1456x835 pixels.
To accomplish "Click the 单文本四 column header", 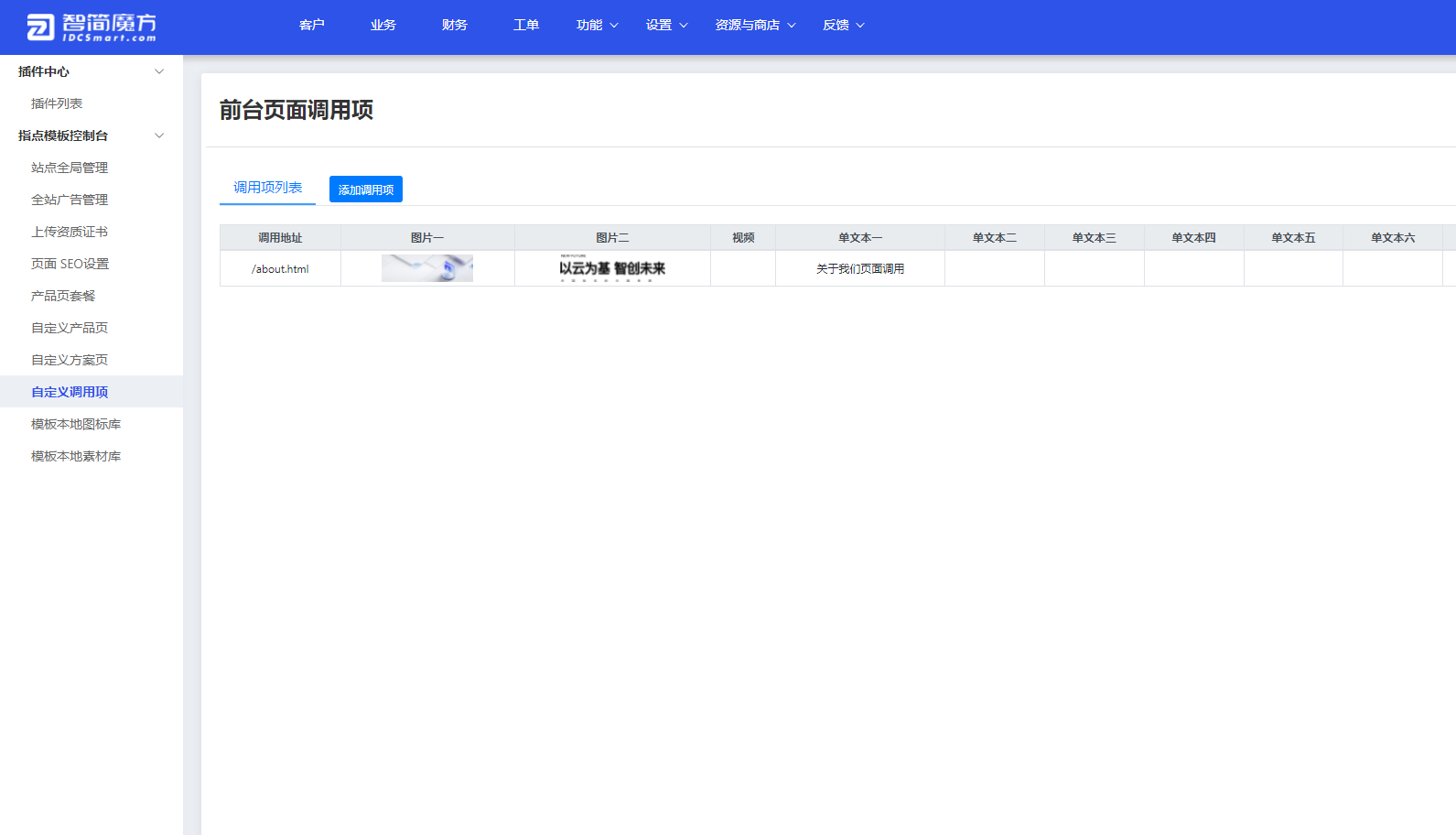I will (x=1194, y=238).
